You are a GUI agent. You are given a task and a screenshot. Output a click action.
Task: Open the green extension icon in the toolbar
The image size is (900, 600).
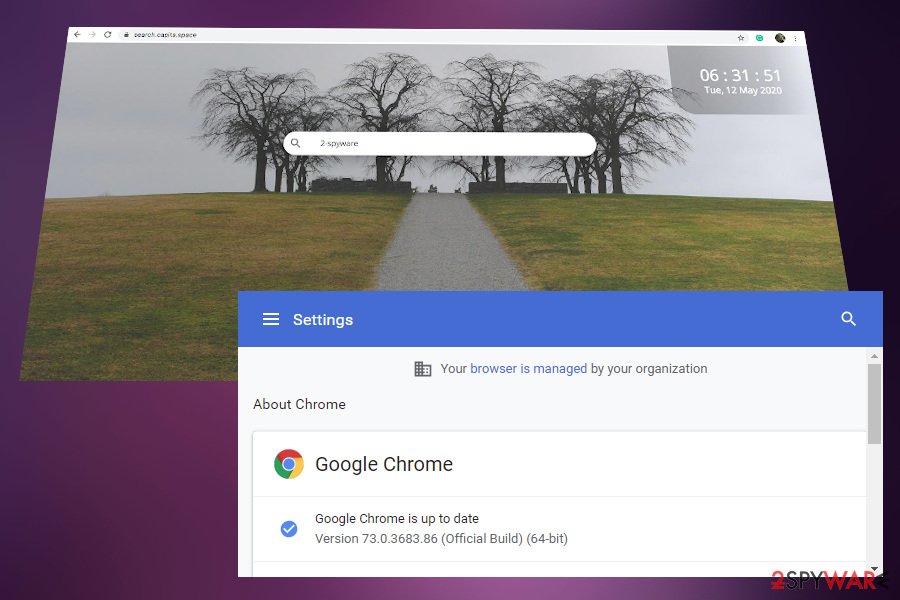pos(759,38)
